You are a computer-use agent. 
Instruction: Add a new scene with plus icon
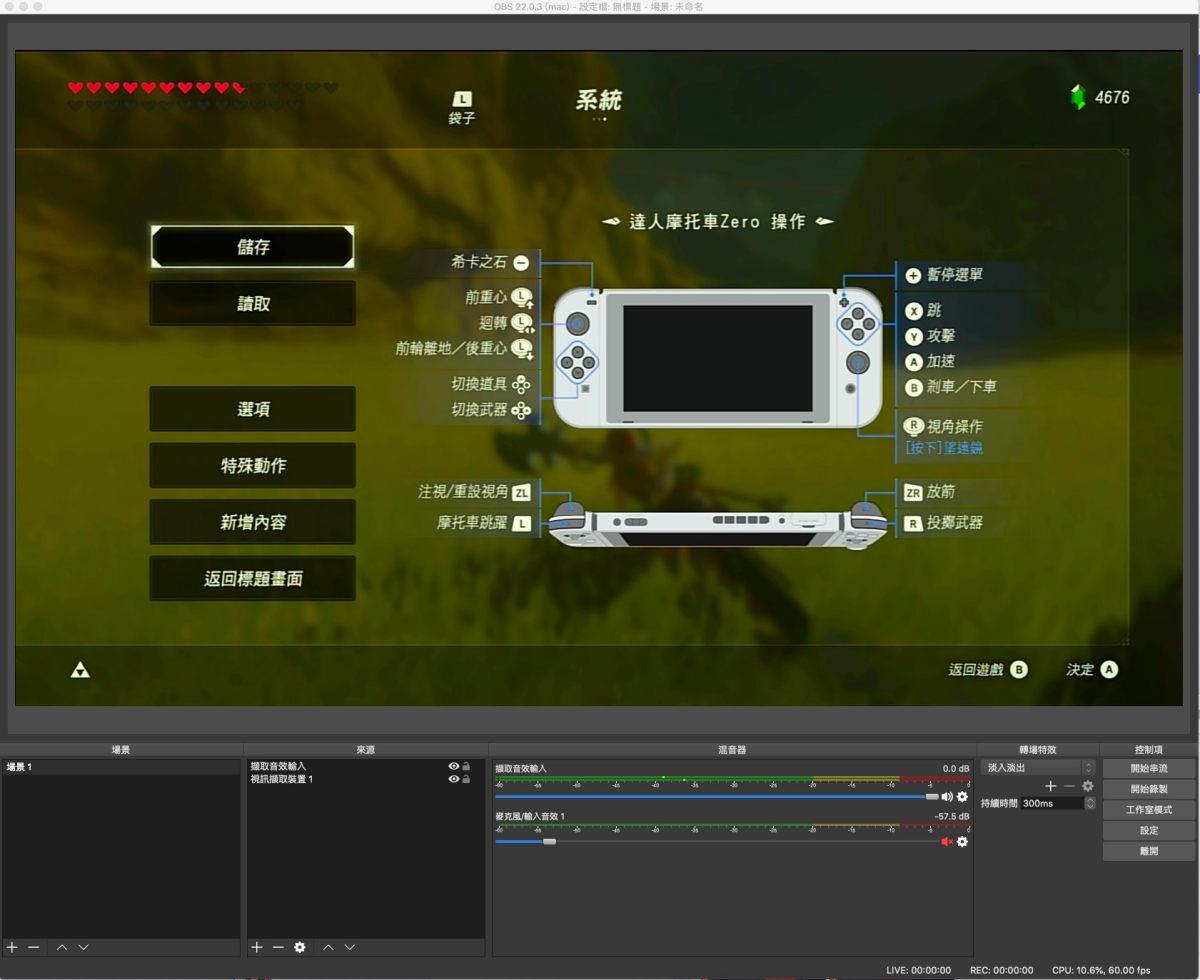(x=12, y=947)
